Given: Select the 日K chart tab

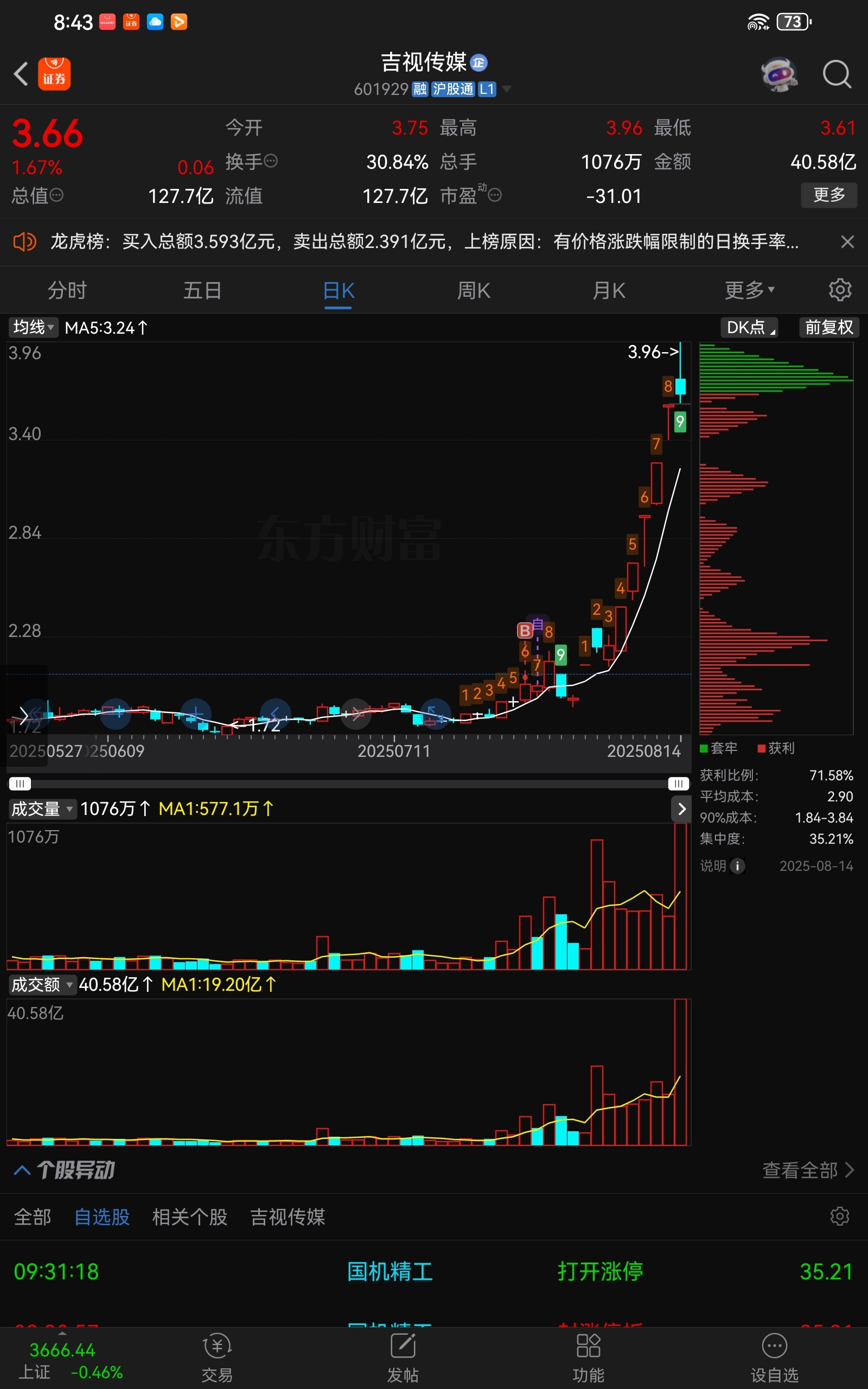Looking at the screenshot, I should [339, 290].
